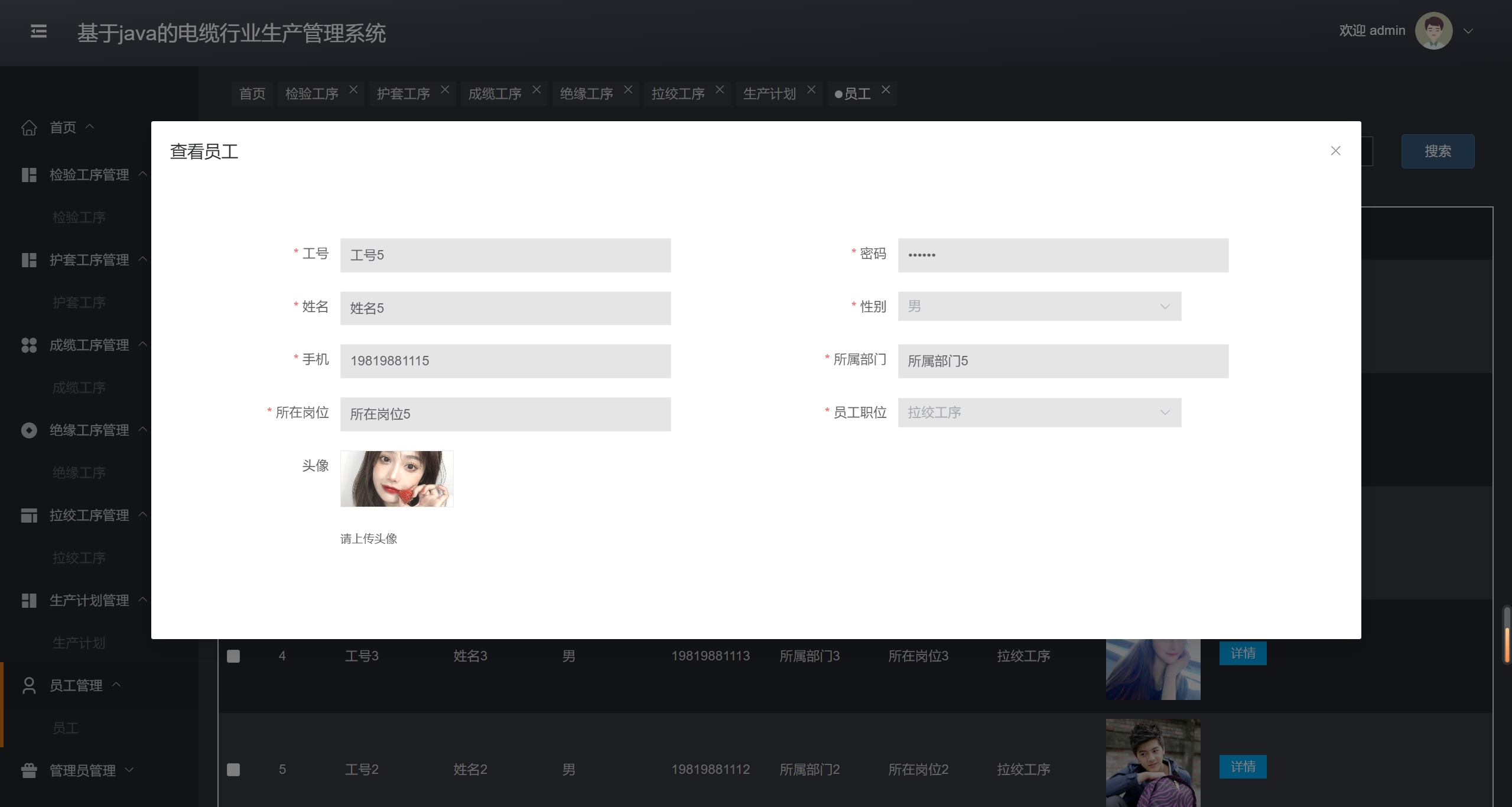Collapse the 检验工序管理 menu group

(x=143, y=173)
